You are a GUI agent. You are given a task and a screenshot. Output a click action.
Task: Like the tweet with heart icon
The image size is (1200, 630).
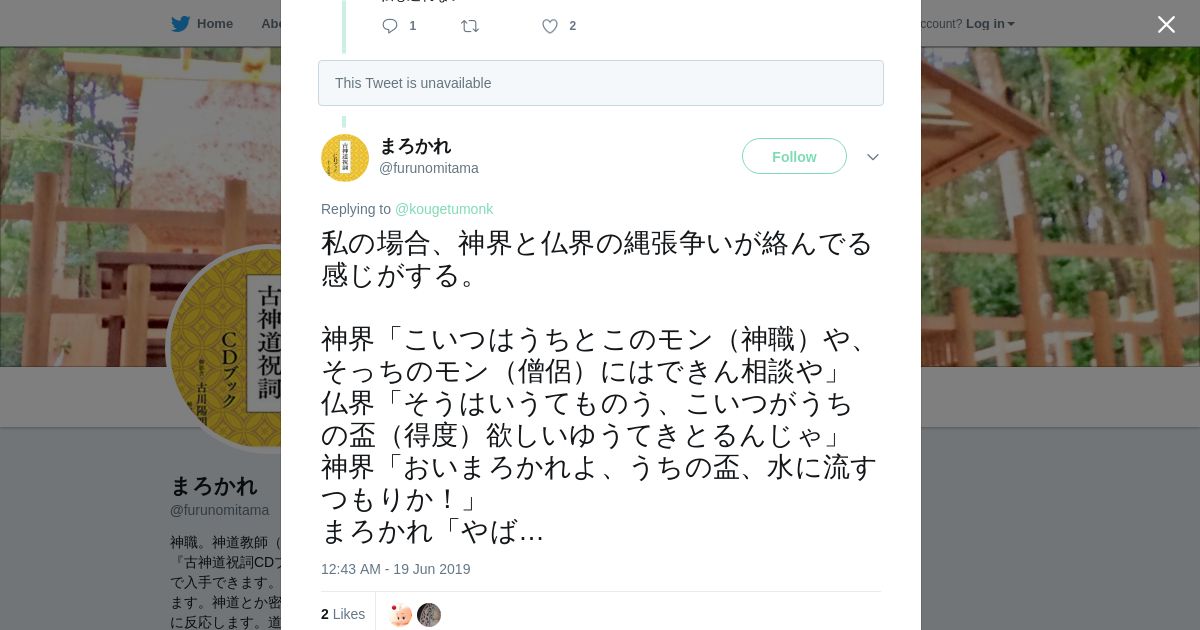[x=550, y=26]
